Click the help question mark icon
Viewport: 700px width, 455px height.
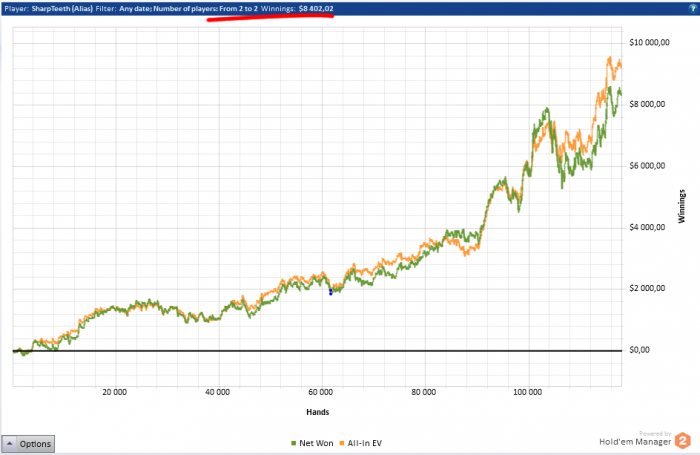point(693,8)
